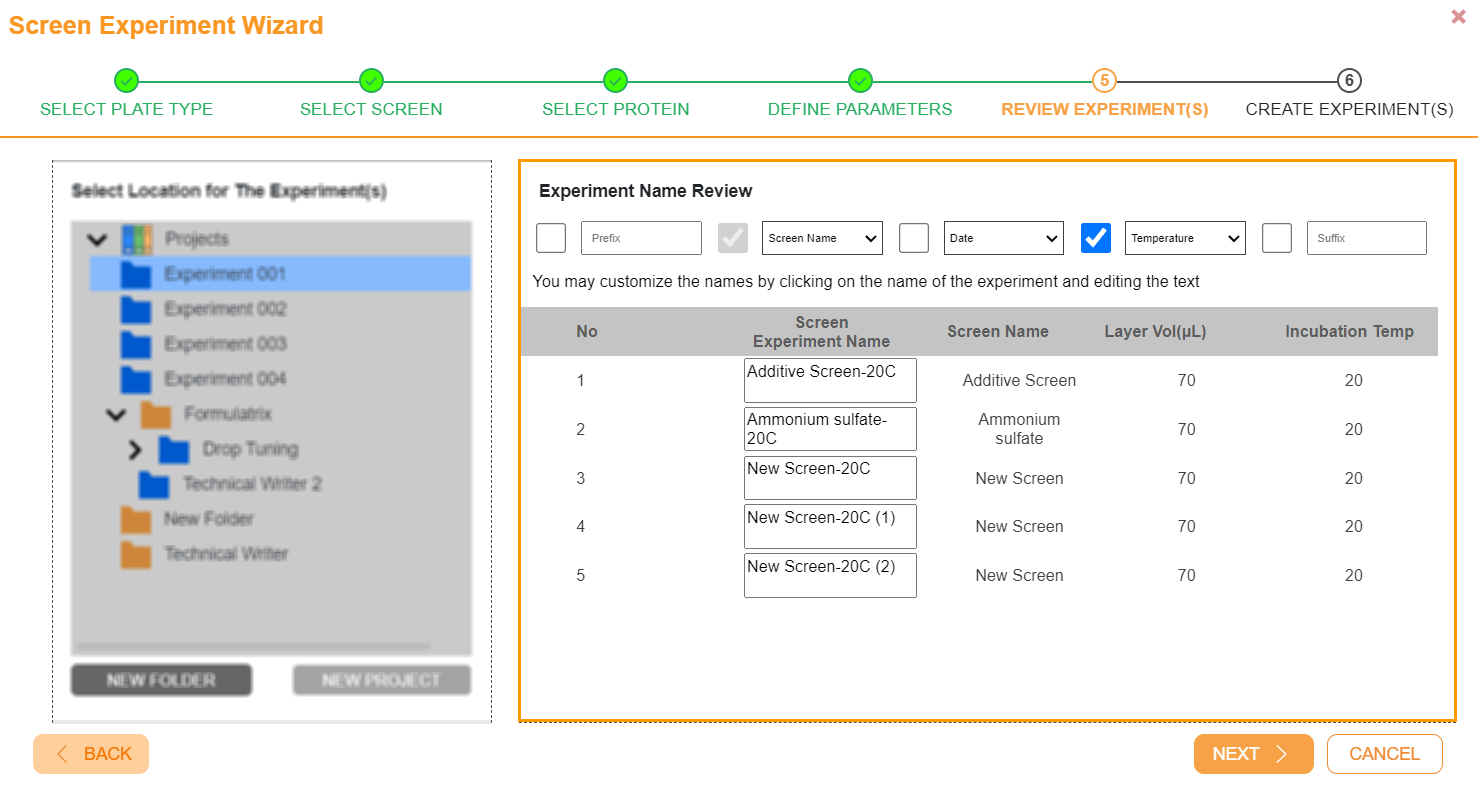
Task: Click the green checkmark above SELECT SCREEN
Action: [x=371, y=81]
